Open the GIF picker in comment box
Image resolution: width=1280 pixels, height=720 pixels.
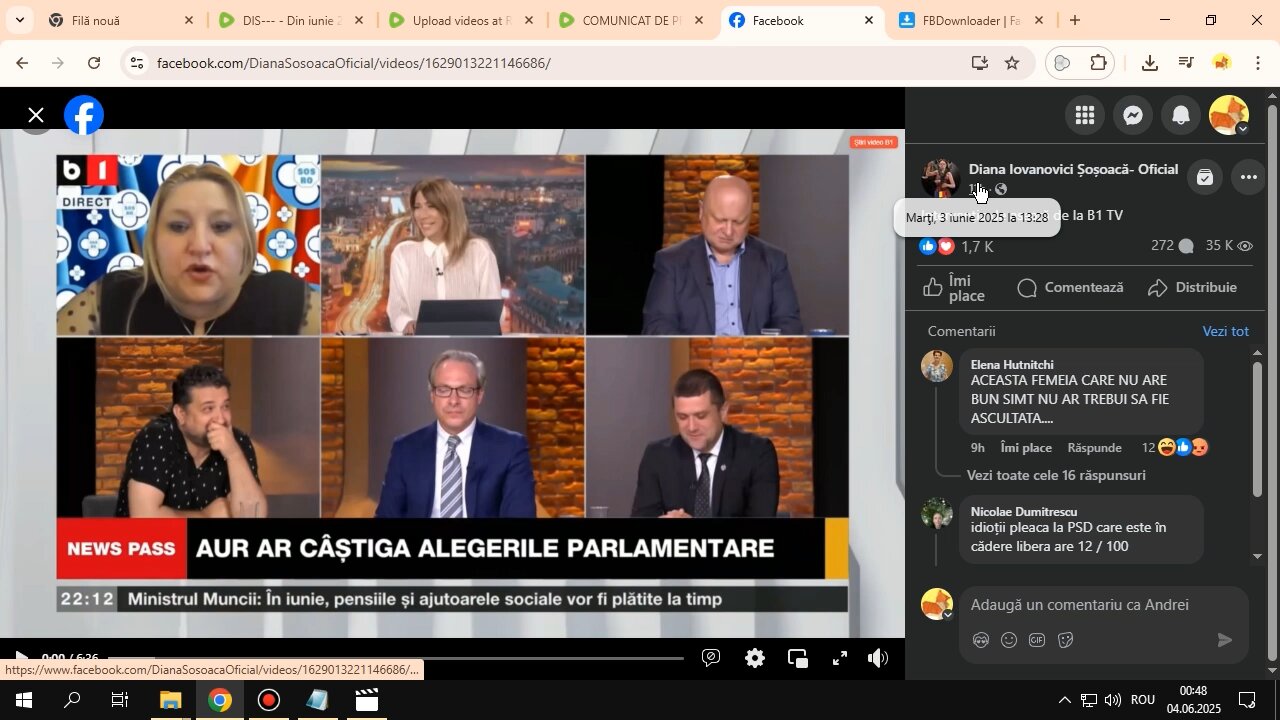tap(1037, 640)
